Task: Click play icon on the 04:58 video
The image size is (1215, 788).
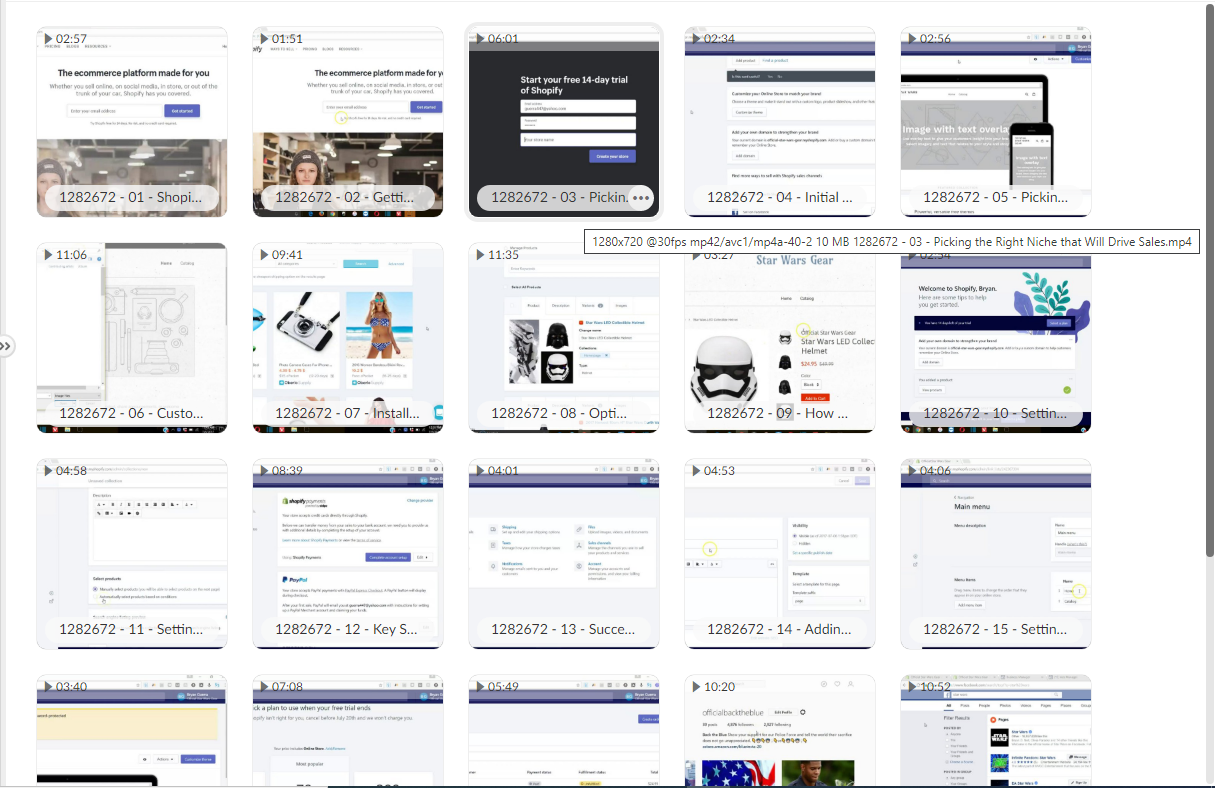Action: 48,471
